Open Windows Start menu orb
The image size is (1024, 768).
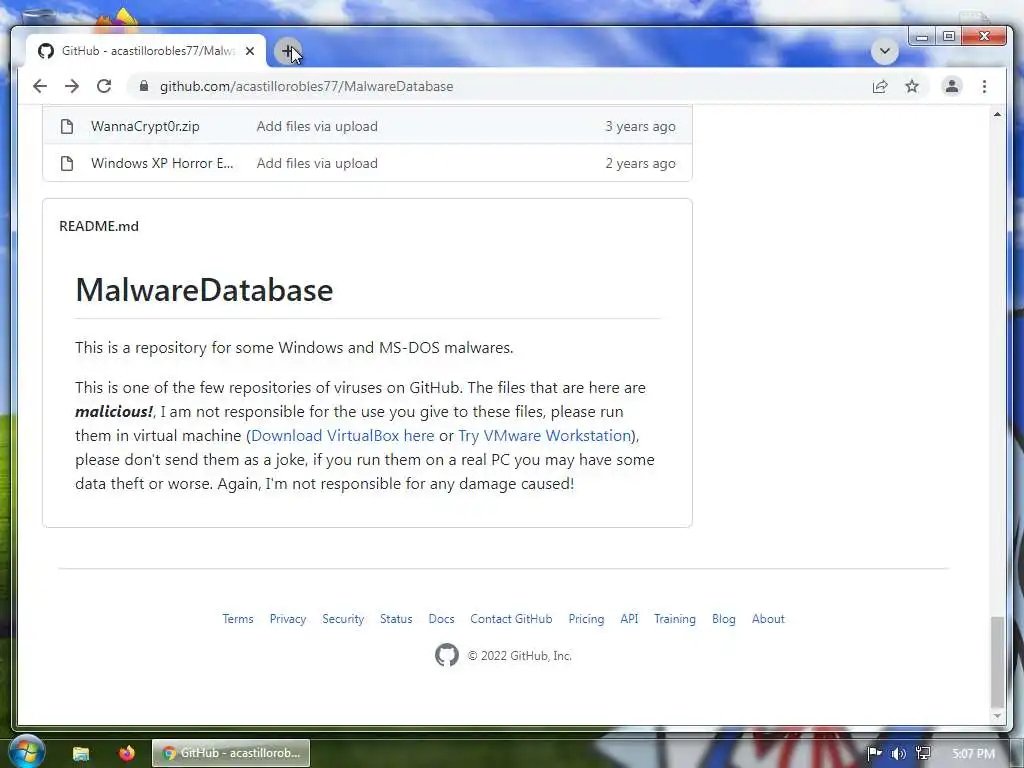point(26,752)
